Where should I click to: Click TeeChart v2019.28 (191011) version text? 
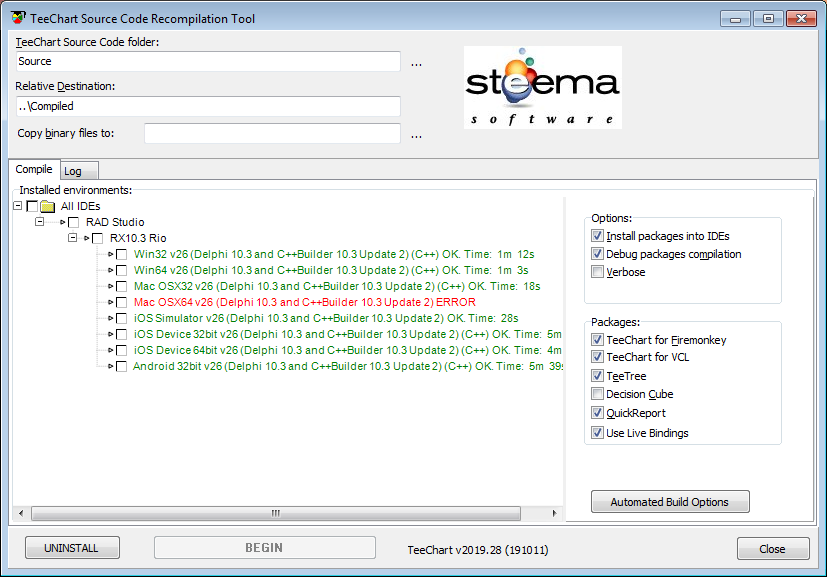click(478, 550)
